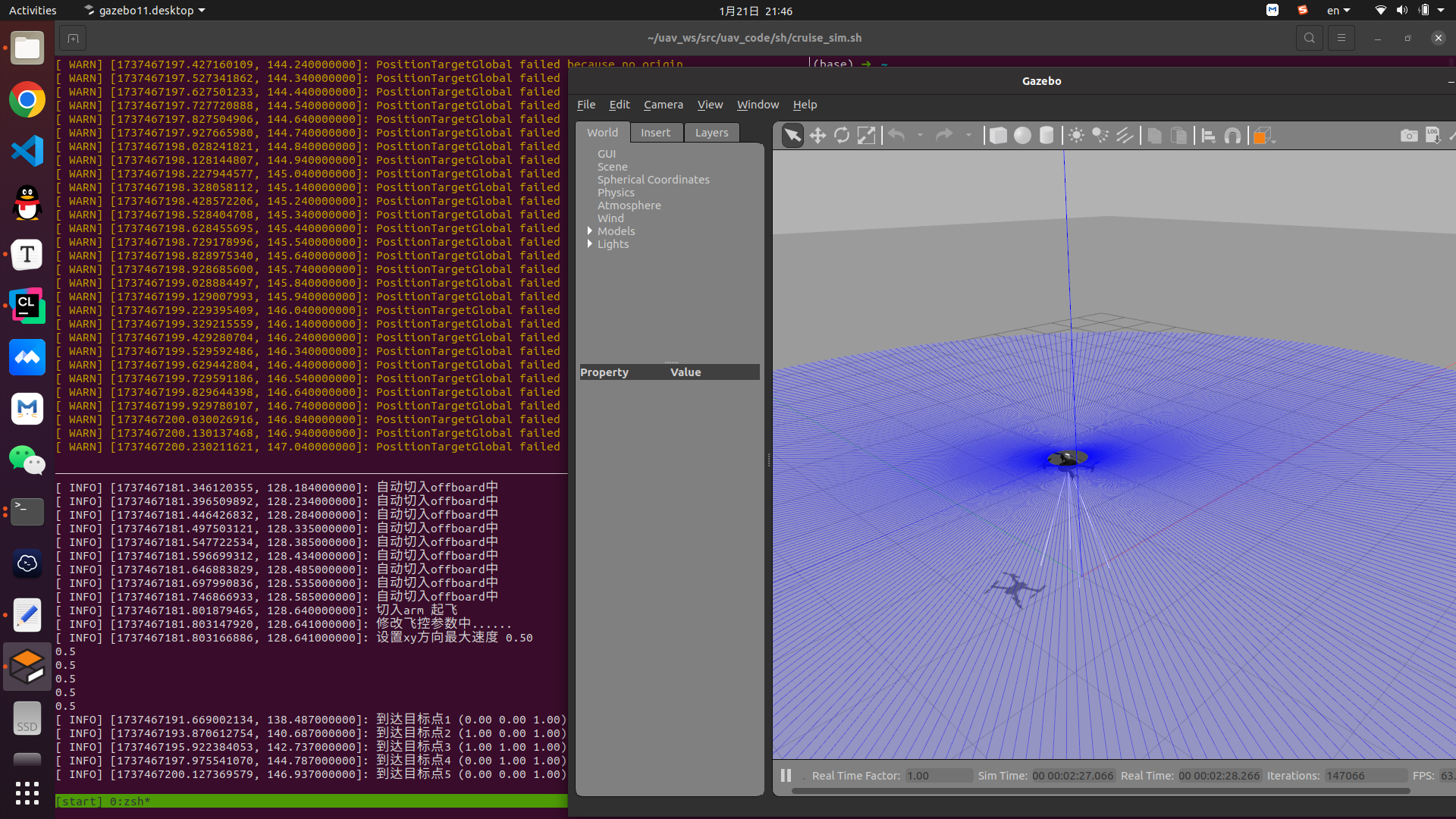Open the en input language dropdown
The width and height of the screenshot is (1456, 819).
[x=1338, y=11]
